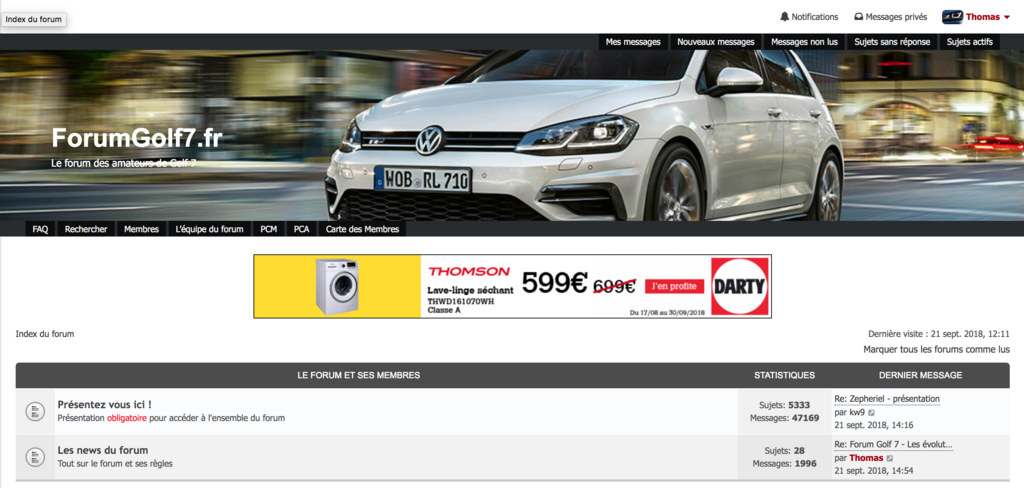Click the Index du forum breadcrumb link
The height and width of the screenshot is (488, 1024).
click(45, 334)
